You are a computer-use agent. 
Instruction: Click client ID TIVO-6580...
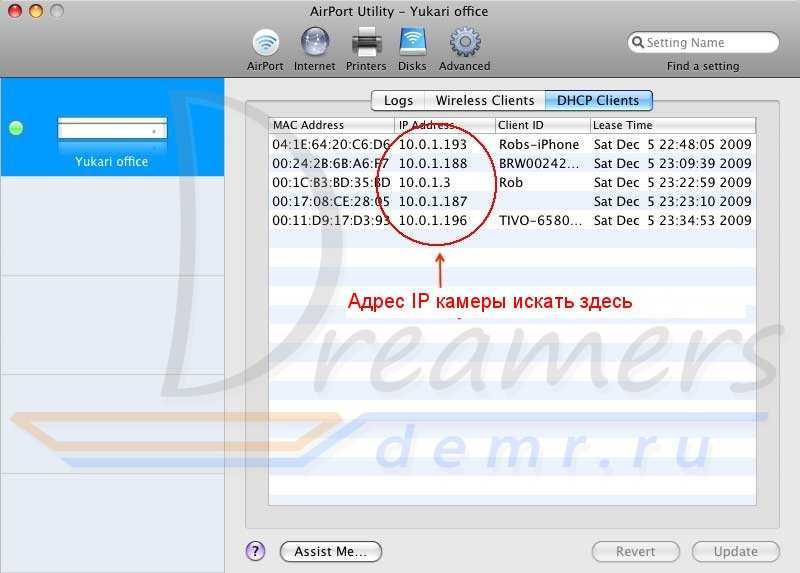[540, 220]
